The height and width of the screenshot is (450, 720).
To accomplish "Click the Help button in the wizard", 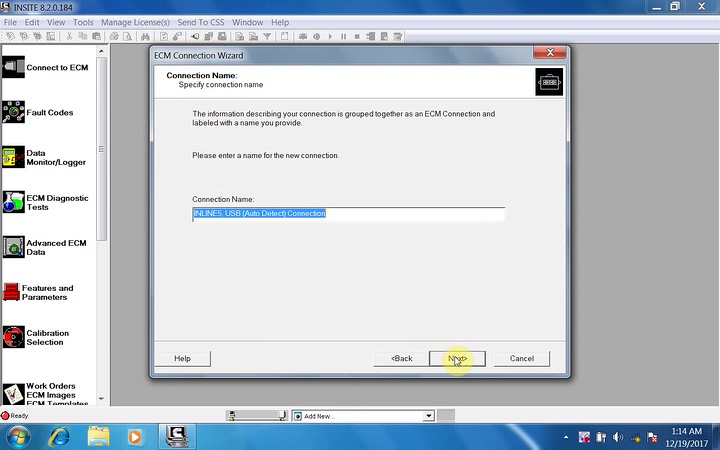I will pos(182,359).
